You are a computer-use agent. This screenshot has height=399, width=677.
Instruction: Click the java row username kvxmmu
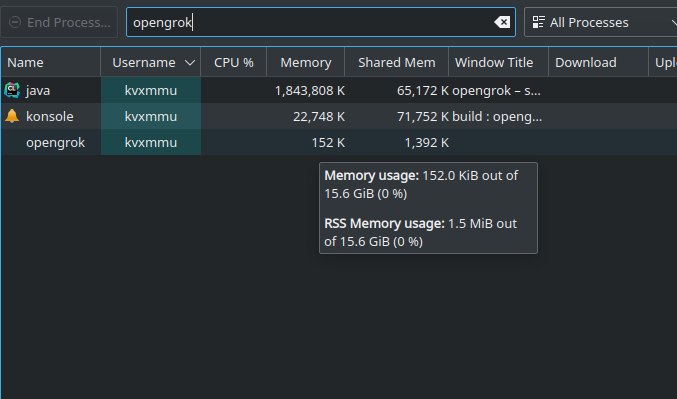(x=151, y=91)
